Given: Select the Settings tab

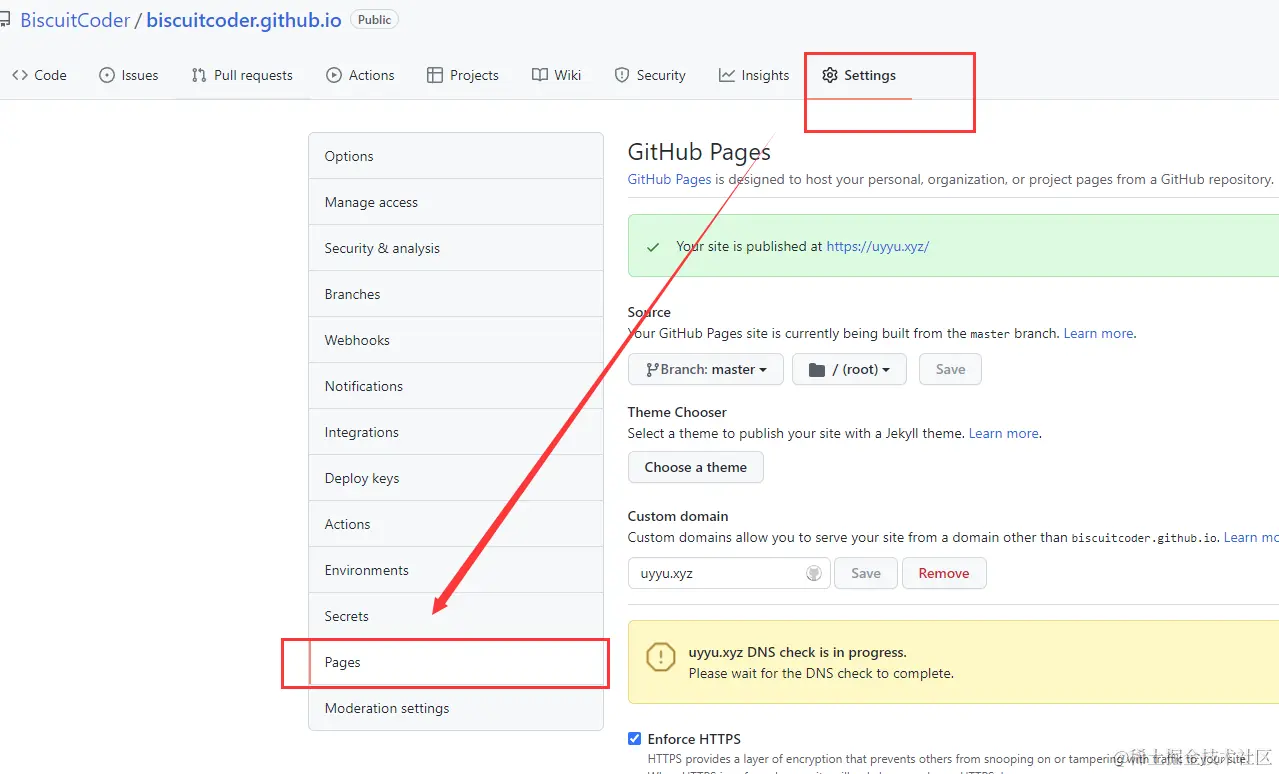Looking at the screenshot, I should coord(859,75).
